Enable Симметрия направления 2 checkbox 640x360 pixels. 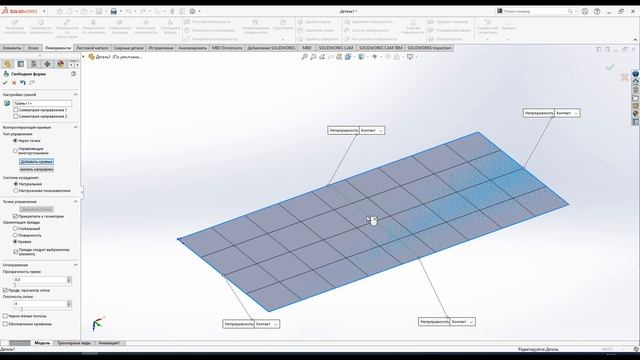(16, 116)
